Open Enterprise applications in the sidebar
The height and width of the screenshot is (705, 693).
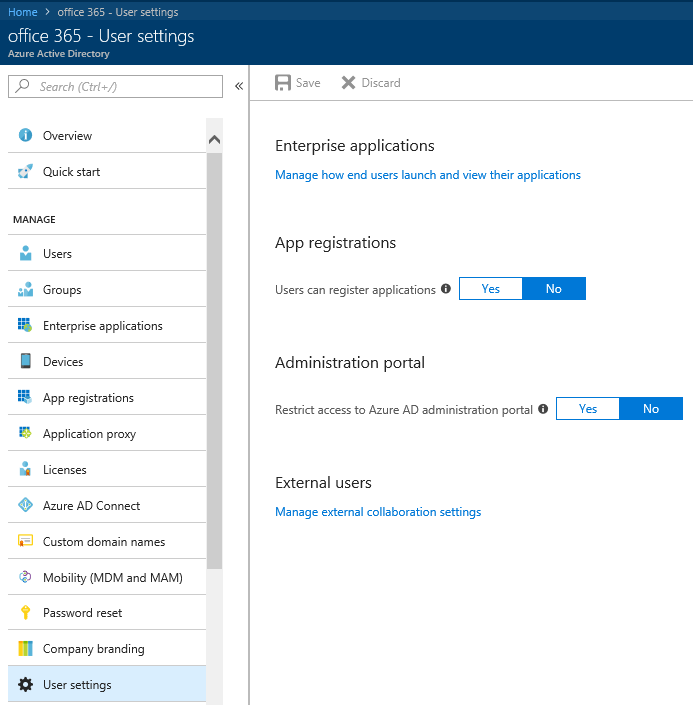[x=107, y=325]
